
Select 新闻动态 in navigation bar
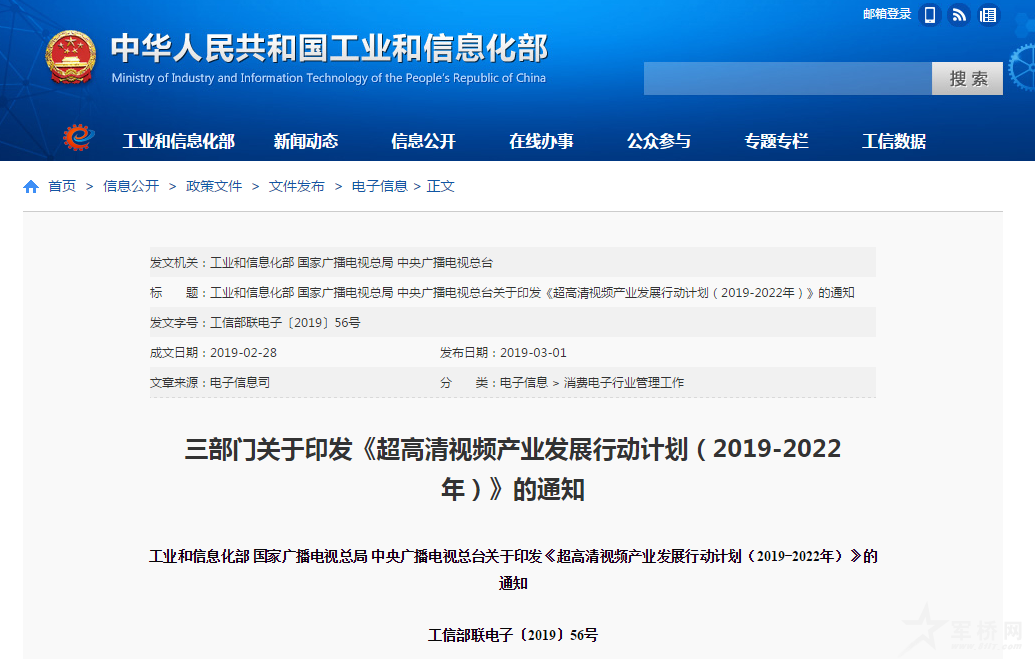(x=306, y=141)
